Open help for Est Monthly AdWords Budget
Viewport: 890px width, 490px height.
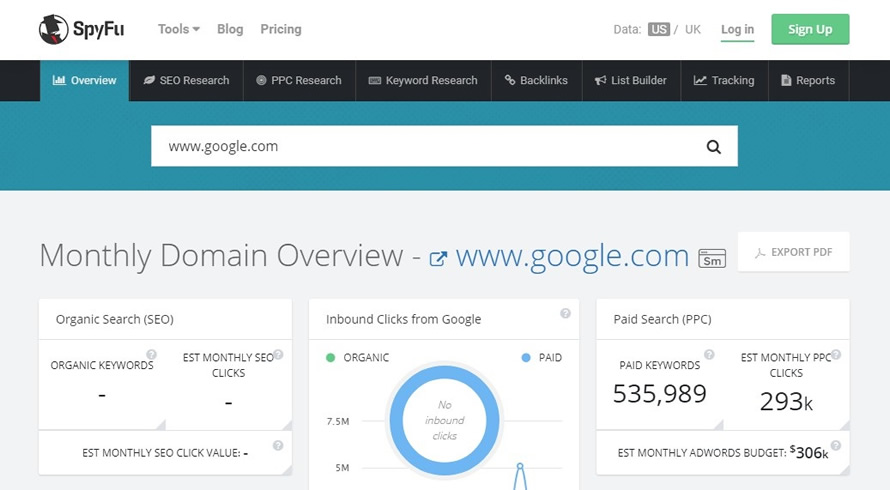pyautogui.click(x=836, y=445)
